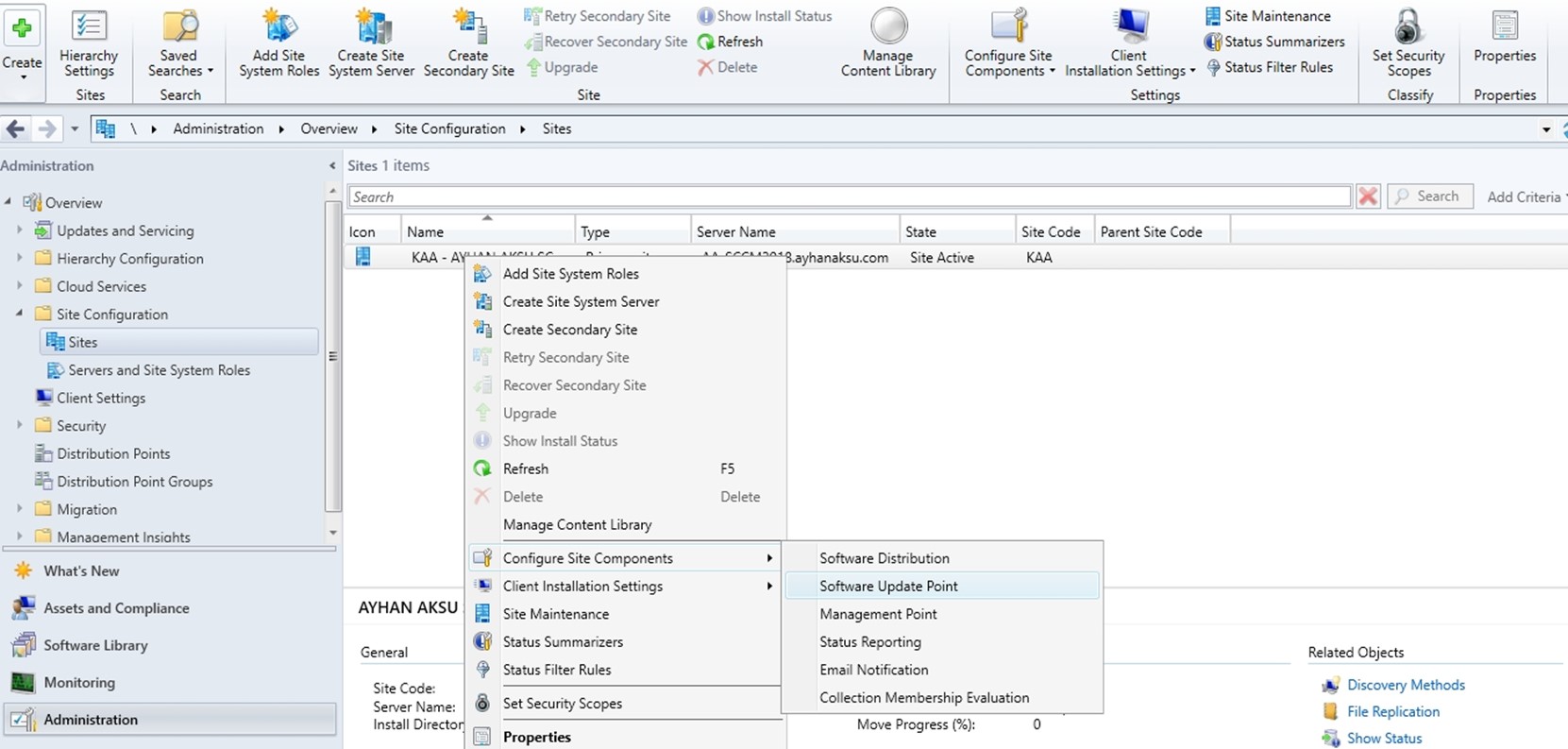Collapse the Administration navigation pane

332,166
